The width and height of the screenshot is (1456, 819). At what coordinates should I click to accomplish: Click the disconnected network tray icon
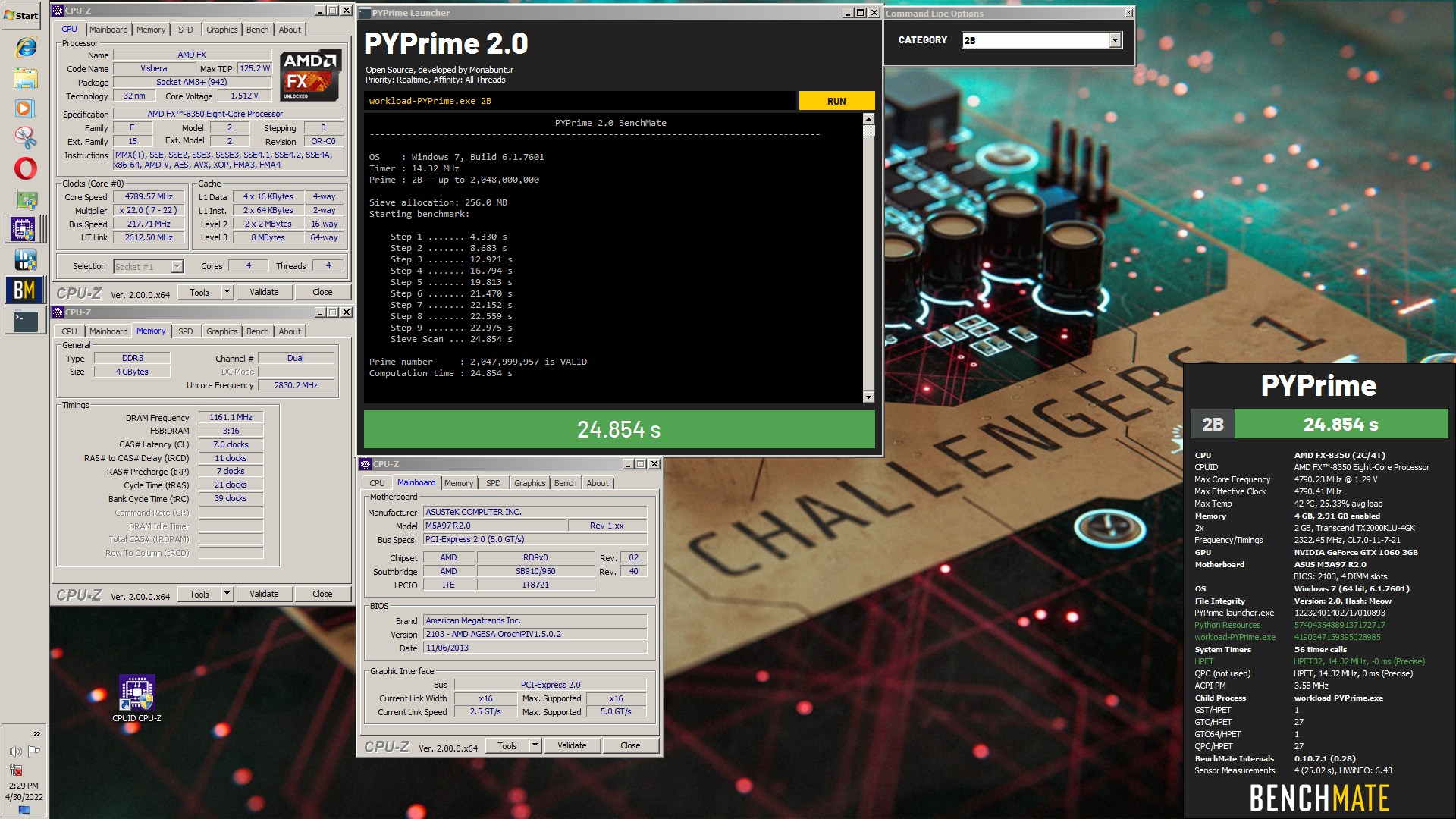16,769
